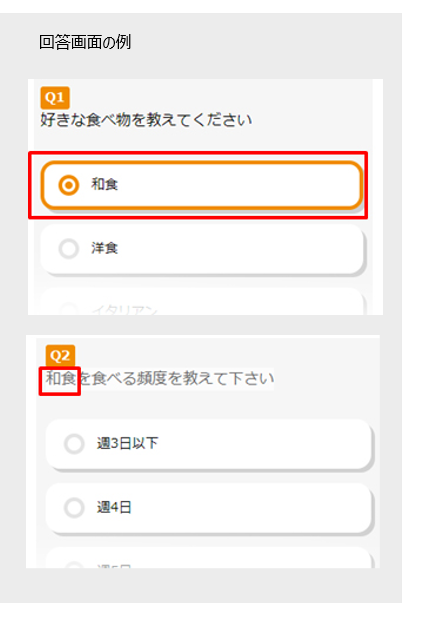Screen dimensions: 433x622
Task: Select the 和食 radio button circle
Action: [69, 185]
